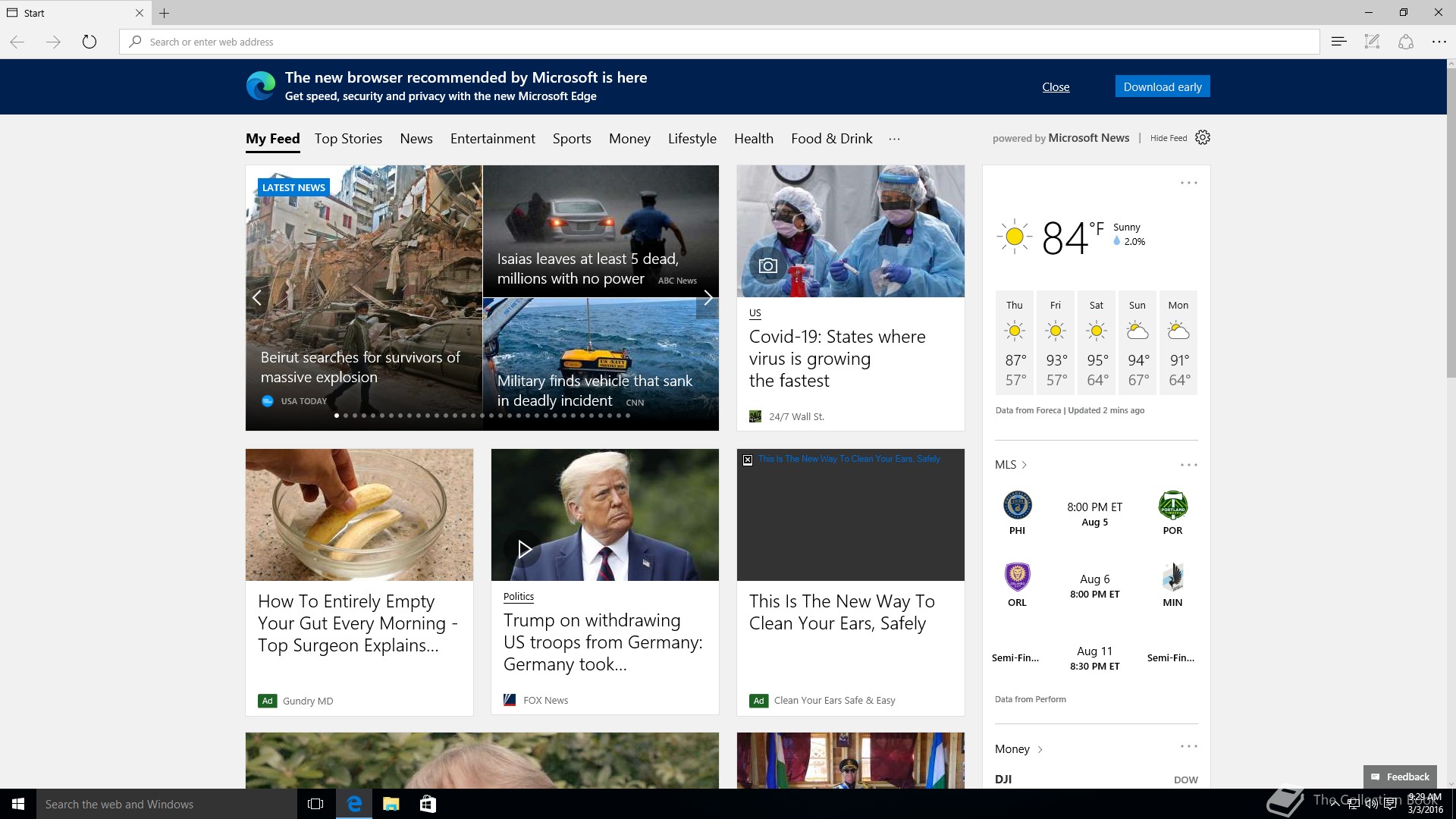Open the Hub favorites icon
This screenshot has width=1456, height=819.
1338,42
